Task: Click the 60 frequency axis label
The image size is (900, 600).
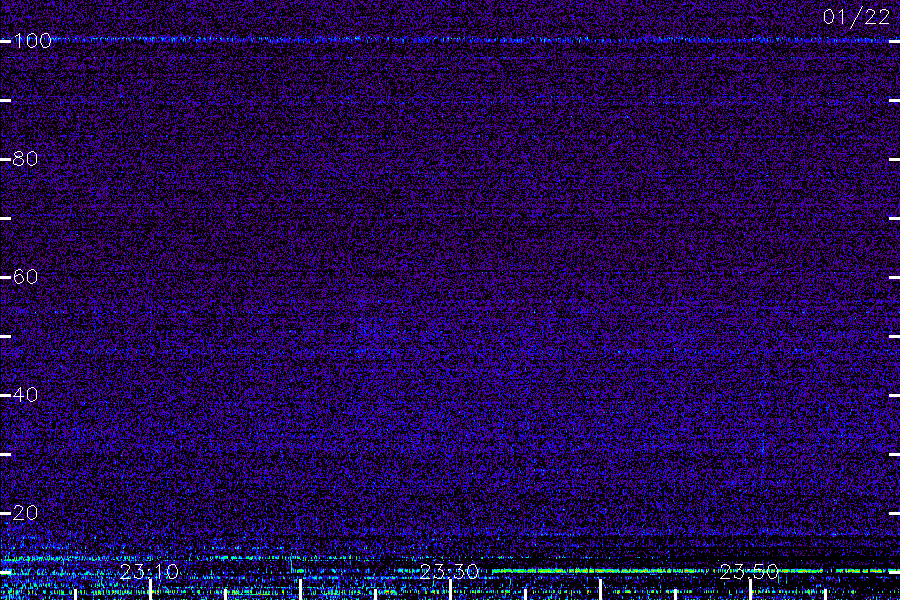Action: click(25, 277)
